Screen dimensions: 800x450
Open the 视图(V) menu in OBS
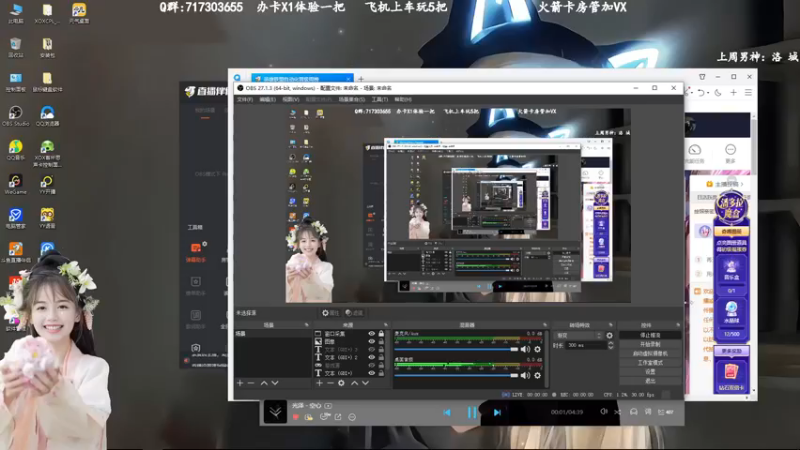[291, 99]
